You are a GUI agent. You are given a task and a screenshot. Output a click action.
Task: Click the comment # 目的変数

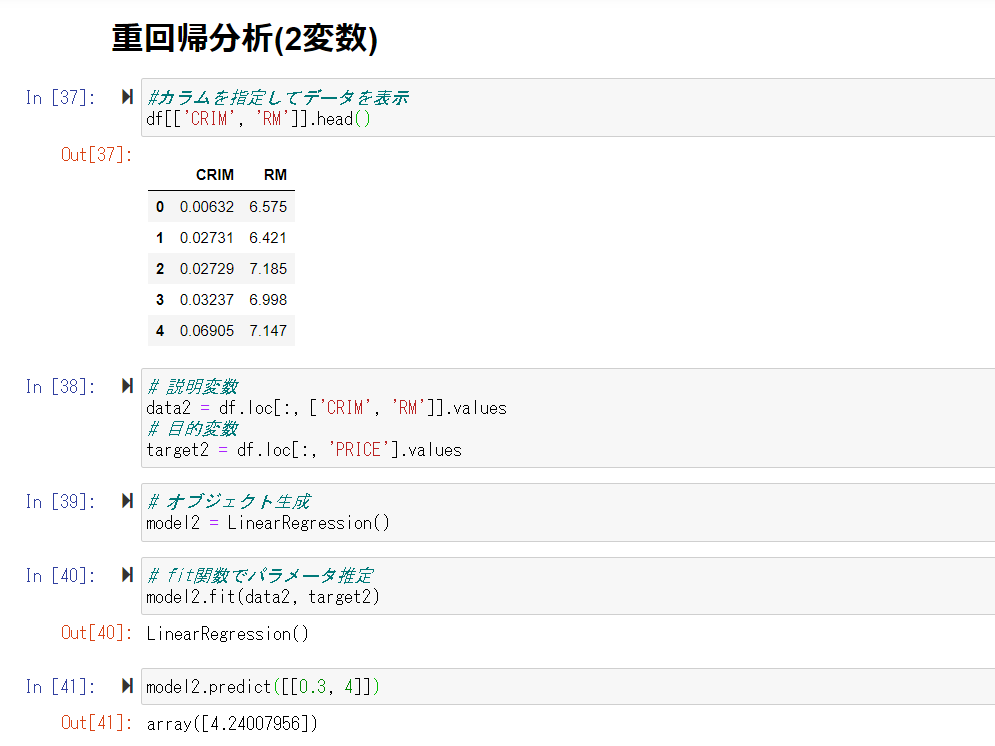click(192, 429)
